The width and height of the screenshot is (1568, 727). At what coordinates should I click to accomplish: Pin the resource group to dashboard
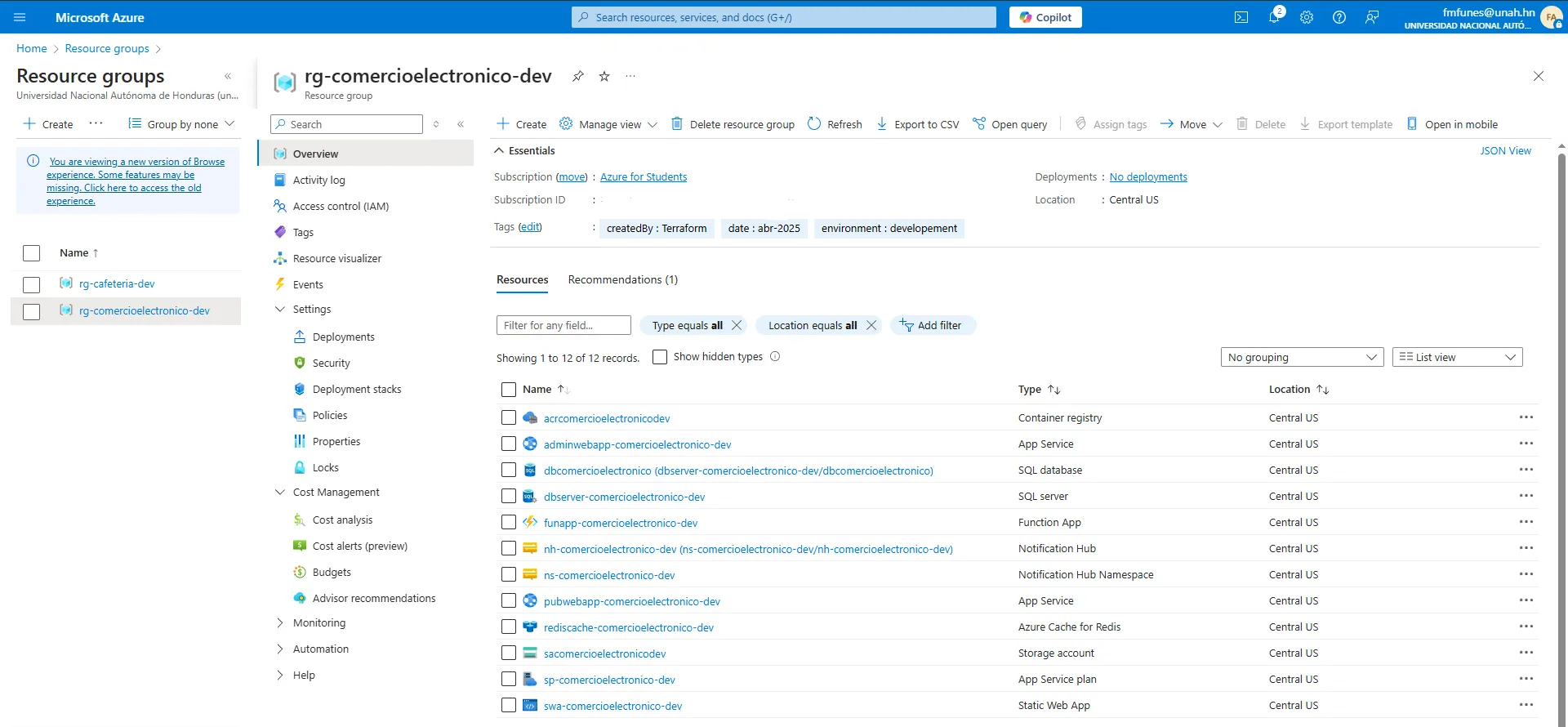point(578,76)
